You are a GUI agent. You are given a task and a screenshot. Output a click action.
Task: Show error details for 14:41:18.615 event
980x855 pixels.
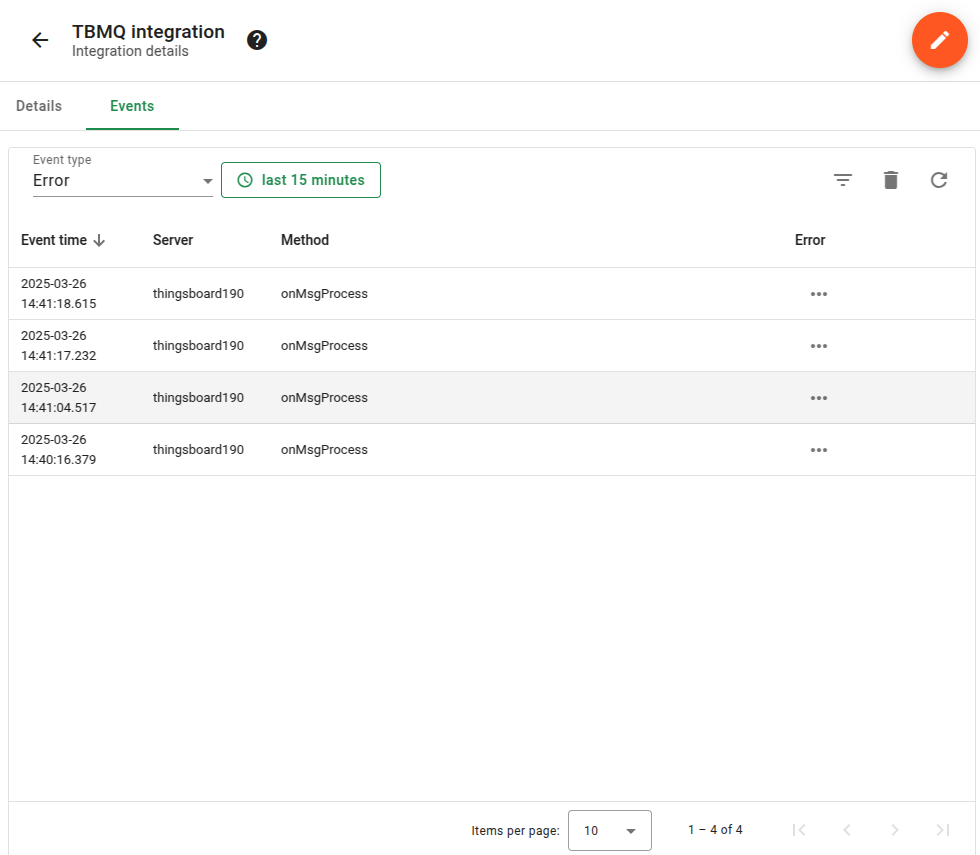(x=818, y=294)
